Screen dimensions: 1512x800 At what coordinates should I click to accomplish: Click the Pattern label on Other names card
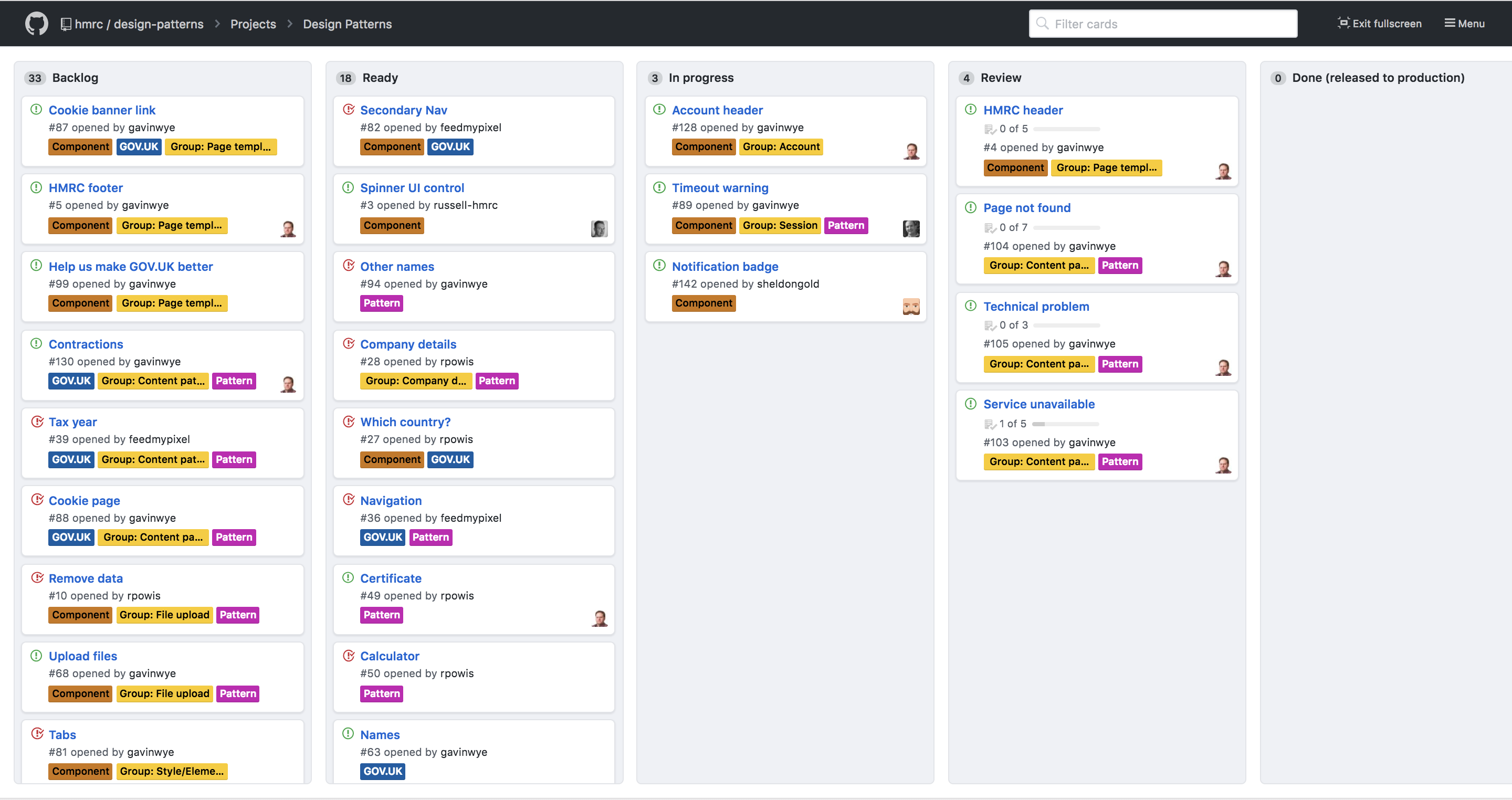382,303
